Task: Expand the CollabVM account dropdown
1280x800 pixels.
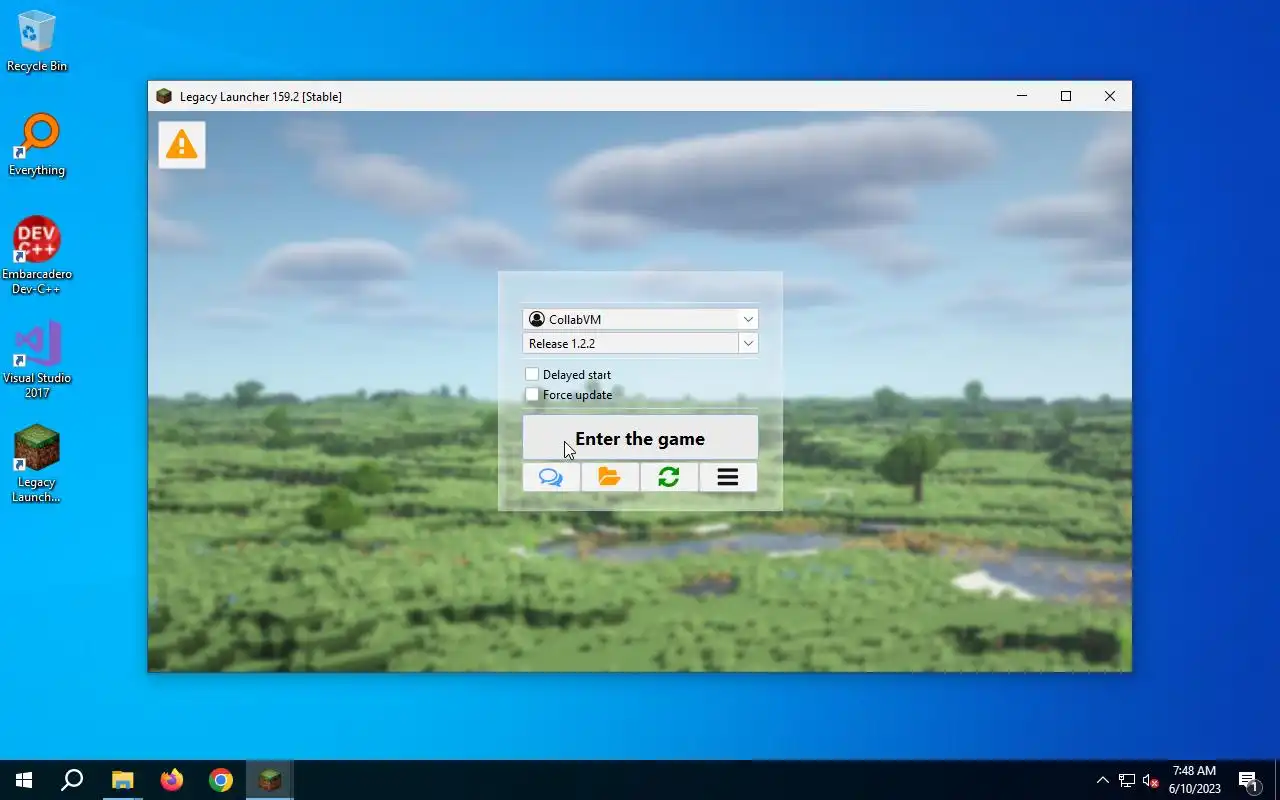Action: tap(748, 319)
